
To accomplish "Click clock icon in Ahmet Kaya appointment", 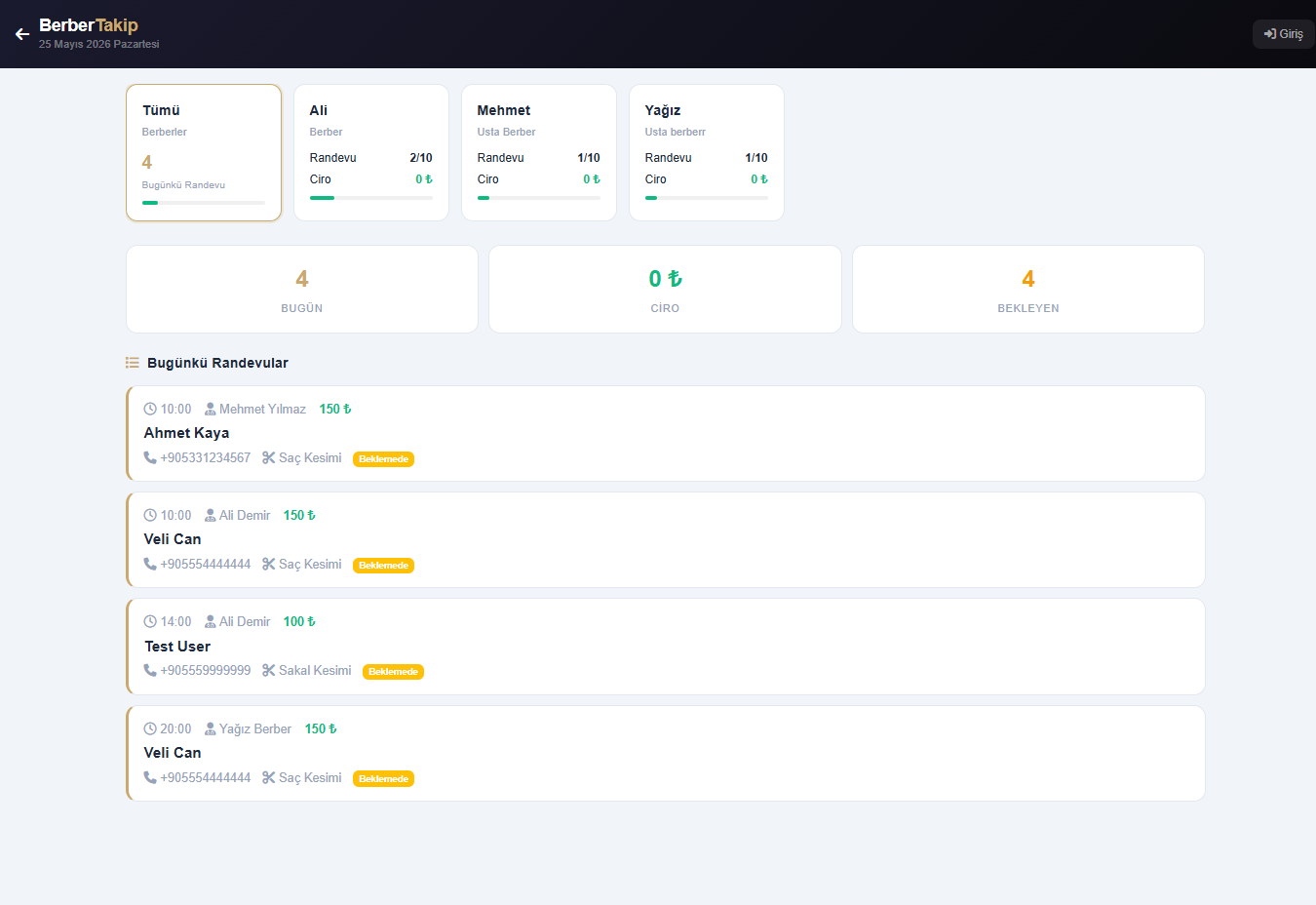I will pyautogui.click(x=150, y=410).
